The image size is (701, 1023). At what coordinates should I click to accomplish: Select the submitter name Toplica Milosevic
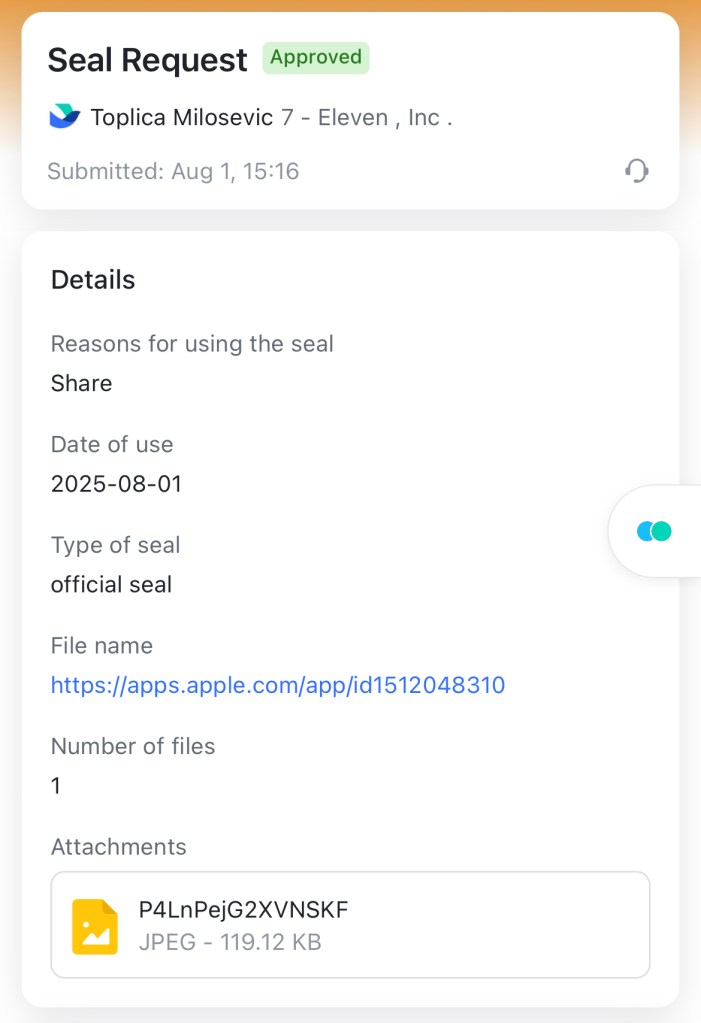click(182, 118)
